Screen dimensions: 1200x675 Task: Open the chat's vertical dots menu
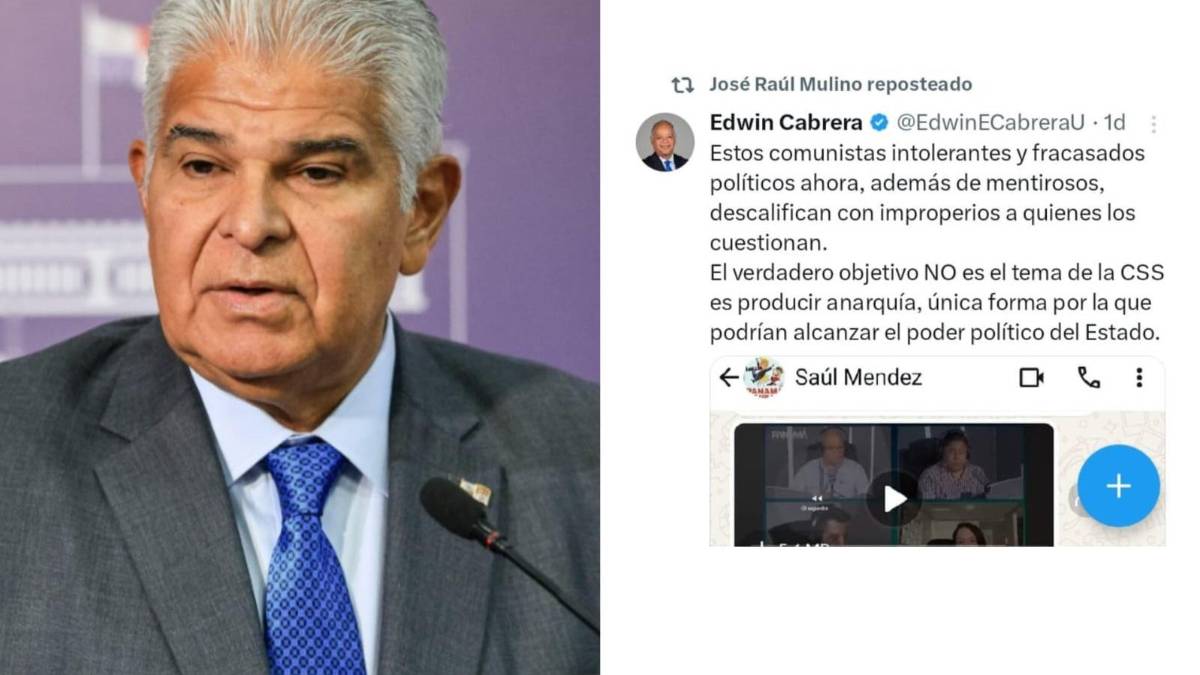click(x=1139, y=377)
